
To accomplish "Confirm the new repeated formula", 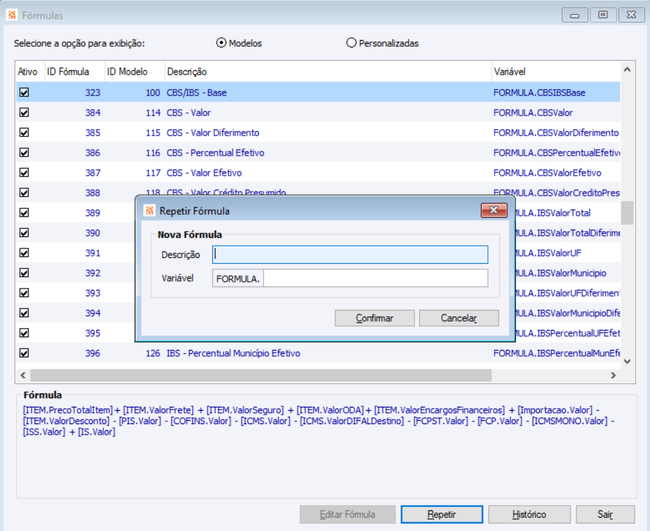I will pyautogui.click(x=374, y=318).
